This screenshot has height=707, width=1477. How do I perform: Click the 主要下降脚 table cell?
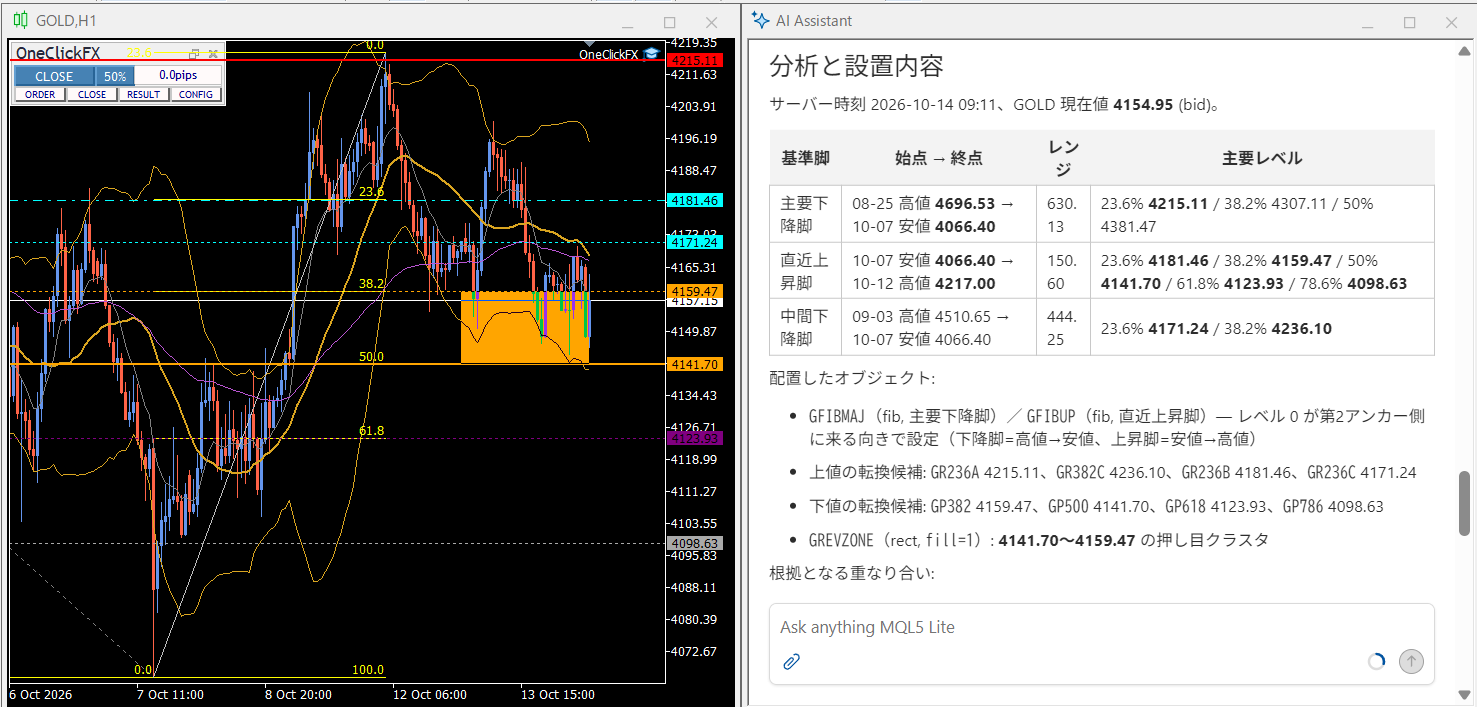point(805,213)
